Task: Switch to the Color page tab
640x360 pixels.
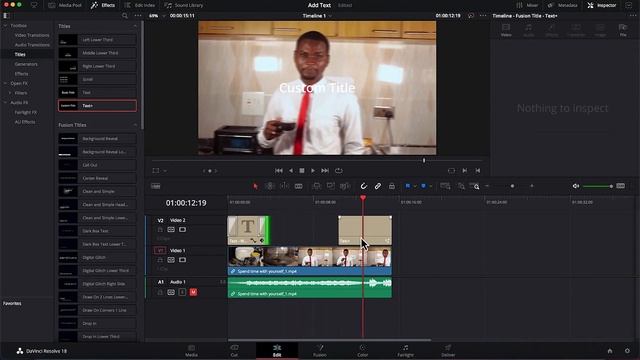Action: [362, 351]
